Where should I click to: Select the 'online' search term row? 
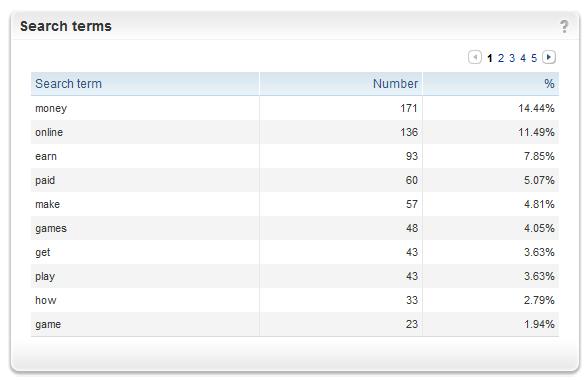(295, 132)
